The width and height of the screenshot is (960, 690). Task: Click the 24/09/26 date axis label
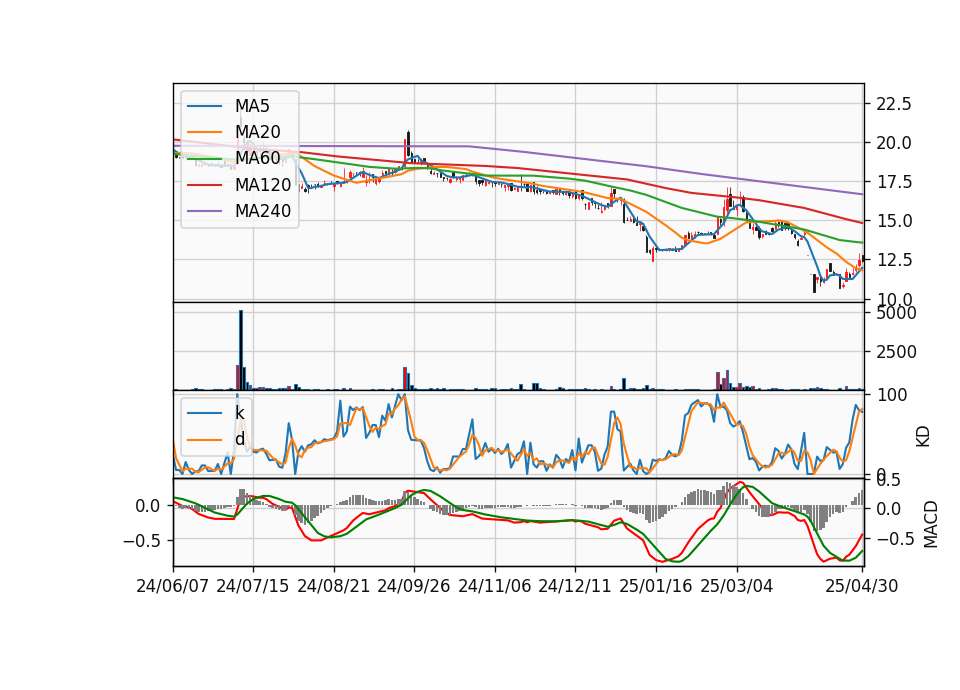(414, 586)
